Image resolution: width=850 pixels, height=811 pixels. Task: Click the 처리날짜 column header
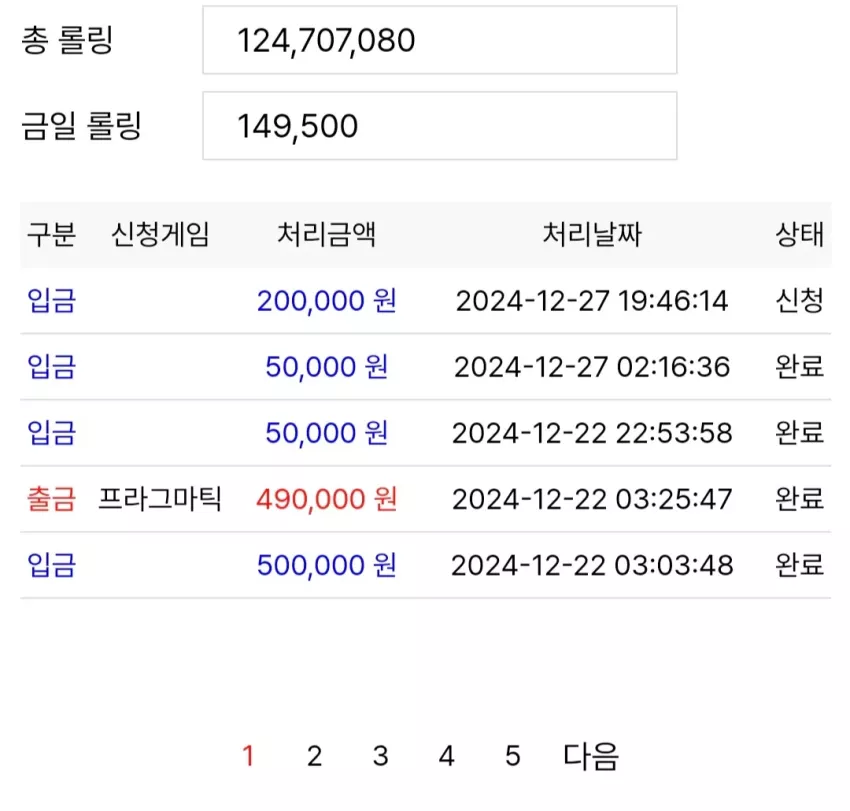[x=592, y=235]
